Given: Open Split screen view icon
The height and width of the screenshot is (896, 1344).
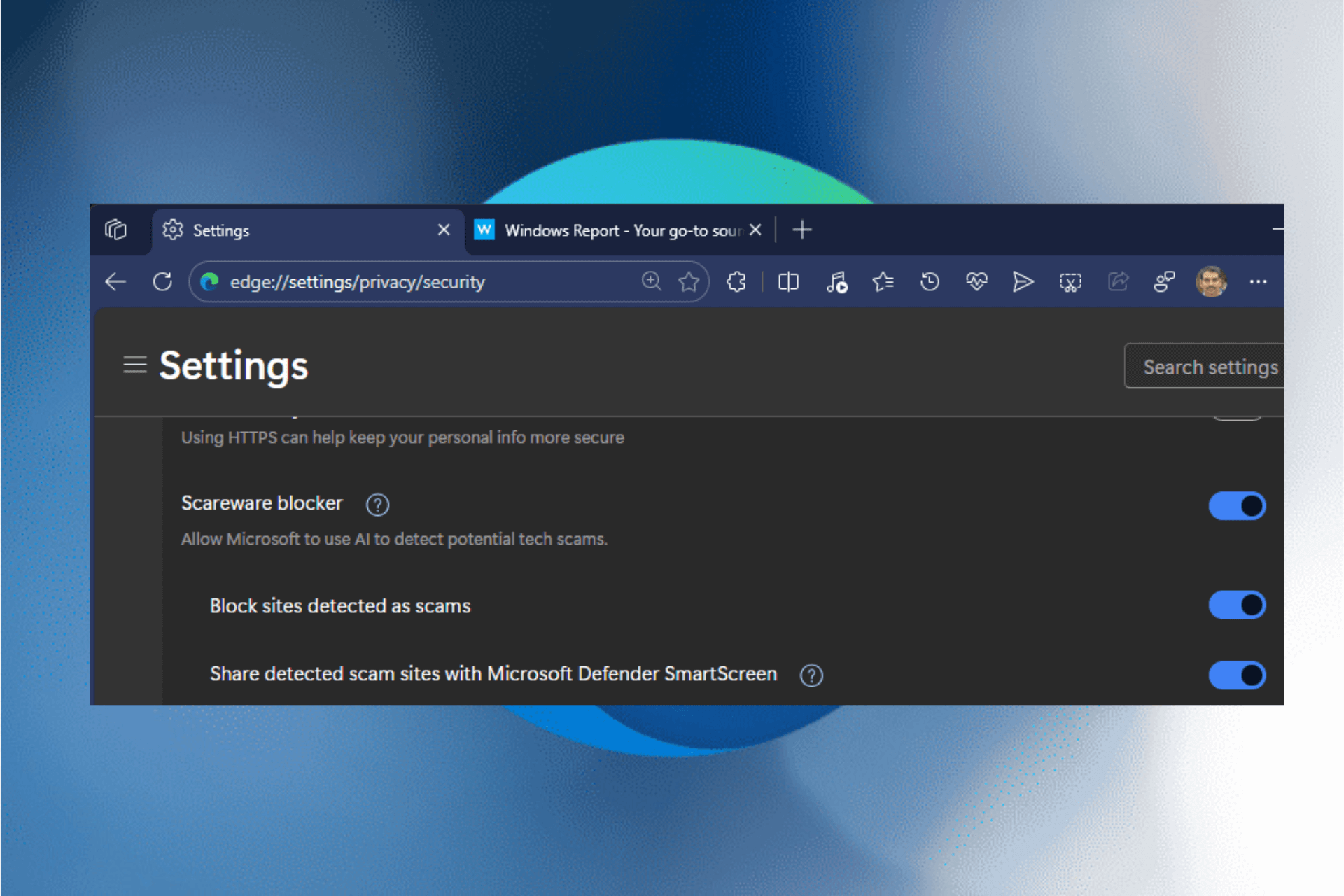Looking at the screenshot, I should click(x=788, y=282).
